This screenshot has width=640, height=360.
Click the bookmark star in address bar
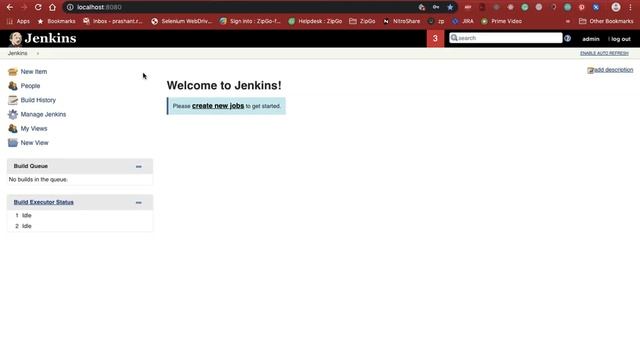[x=450, y=7]
